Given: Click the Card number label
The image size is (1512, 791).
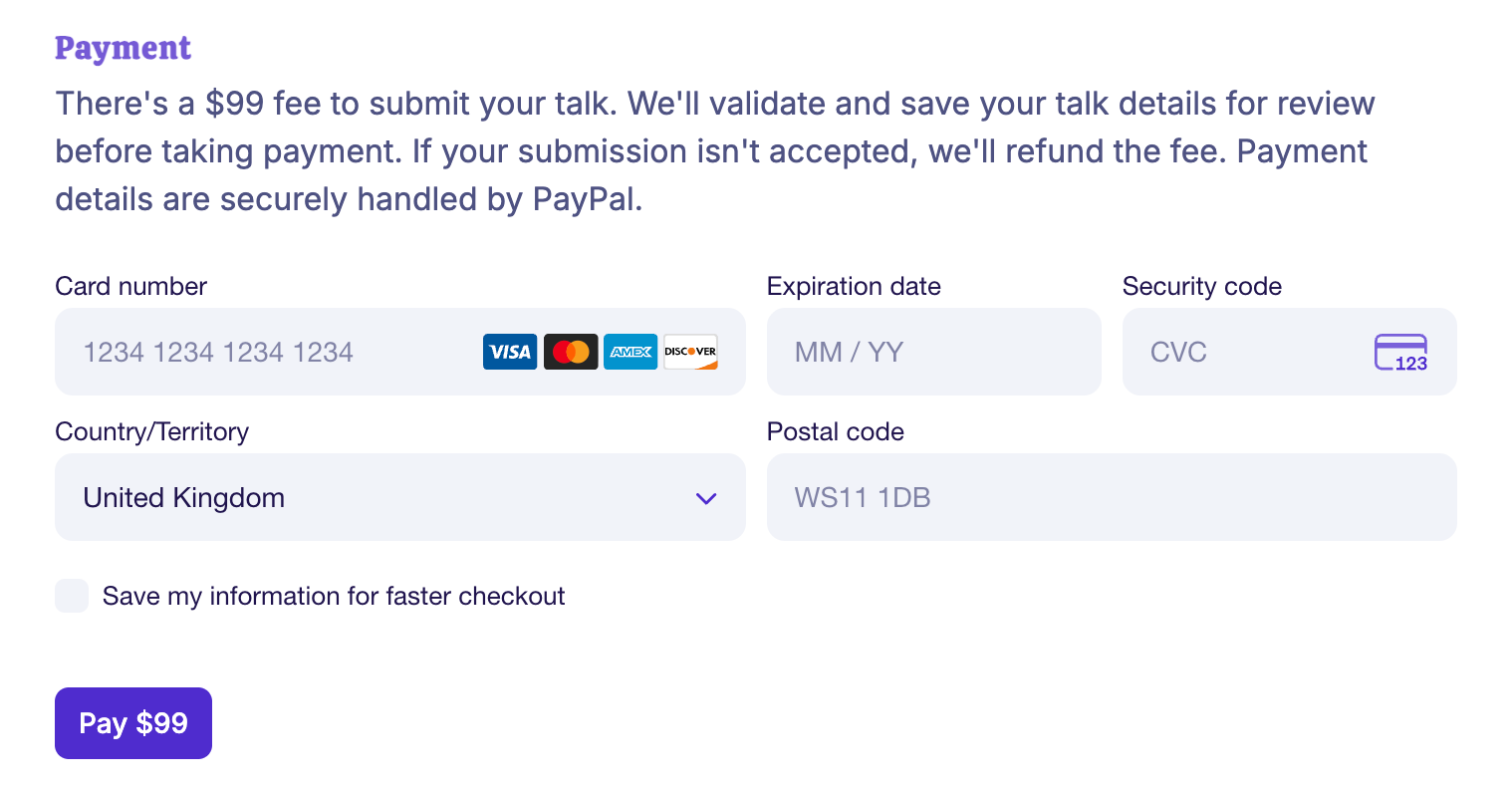Looking at the screenshot, I should coord(131,286).
